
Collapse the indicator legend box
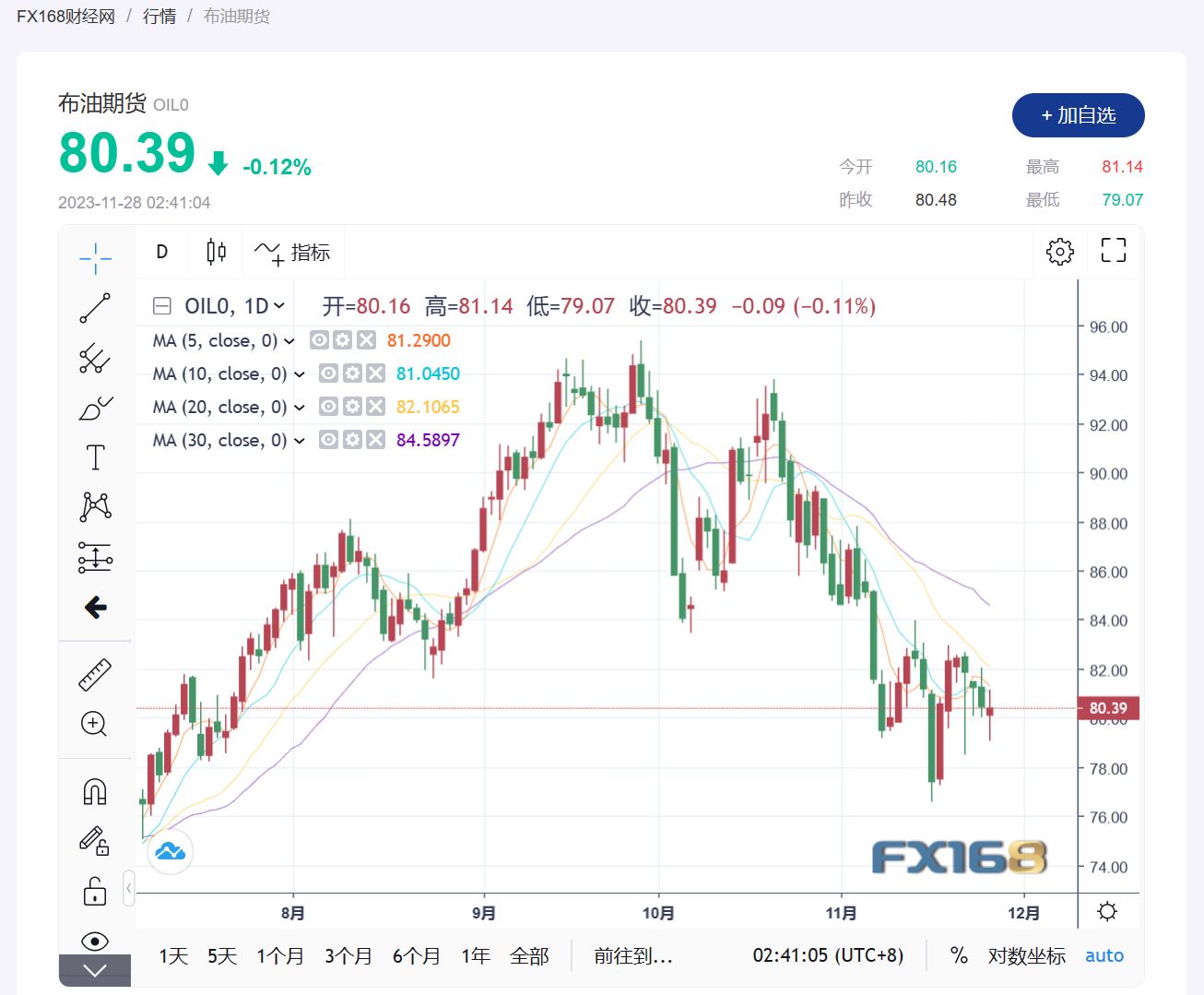point(162,306)
